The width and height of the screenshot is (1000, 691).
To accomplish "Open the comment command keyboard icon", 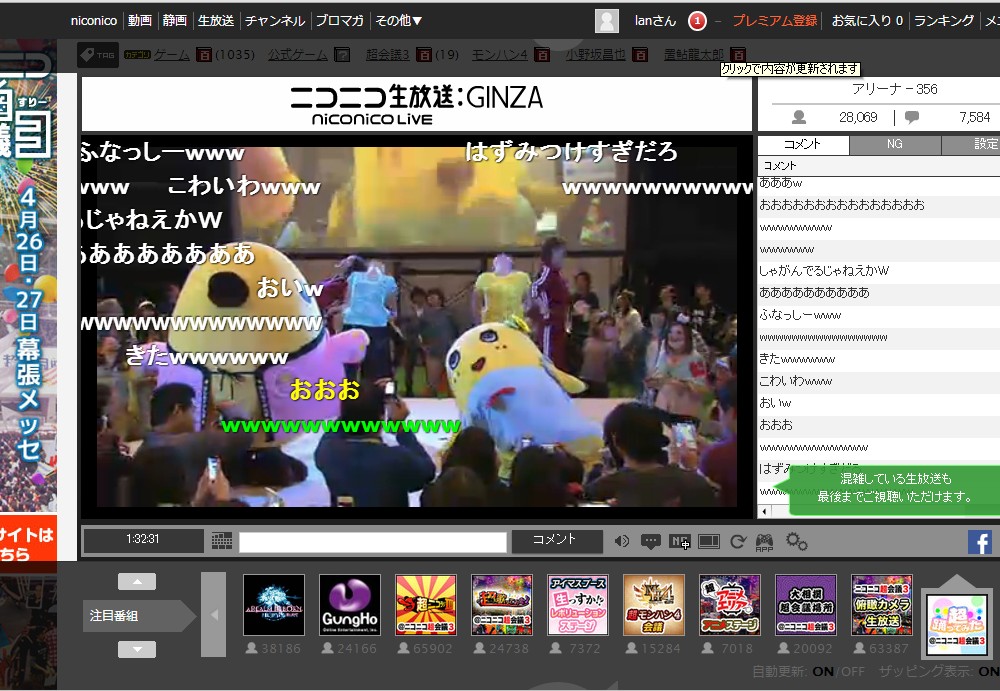I will [222, 541].
